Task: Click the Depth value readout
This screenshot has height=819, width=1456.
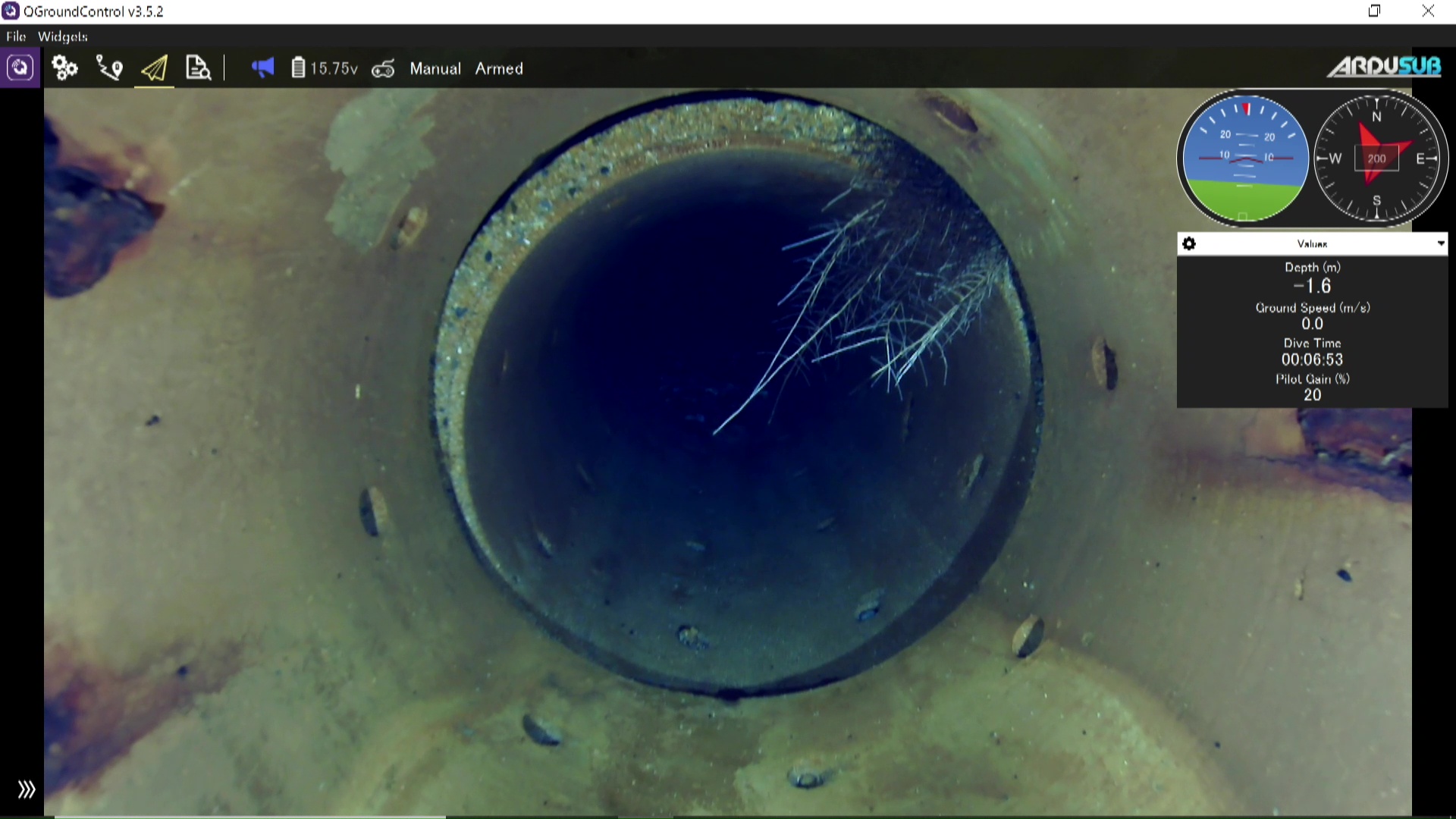Action: 1312,286
